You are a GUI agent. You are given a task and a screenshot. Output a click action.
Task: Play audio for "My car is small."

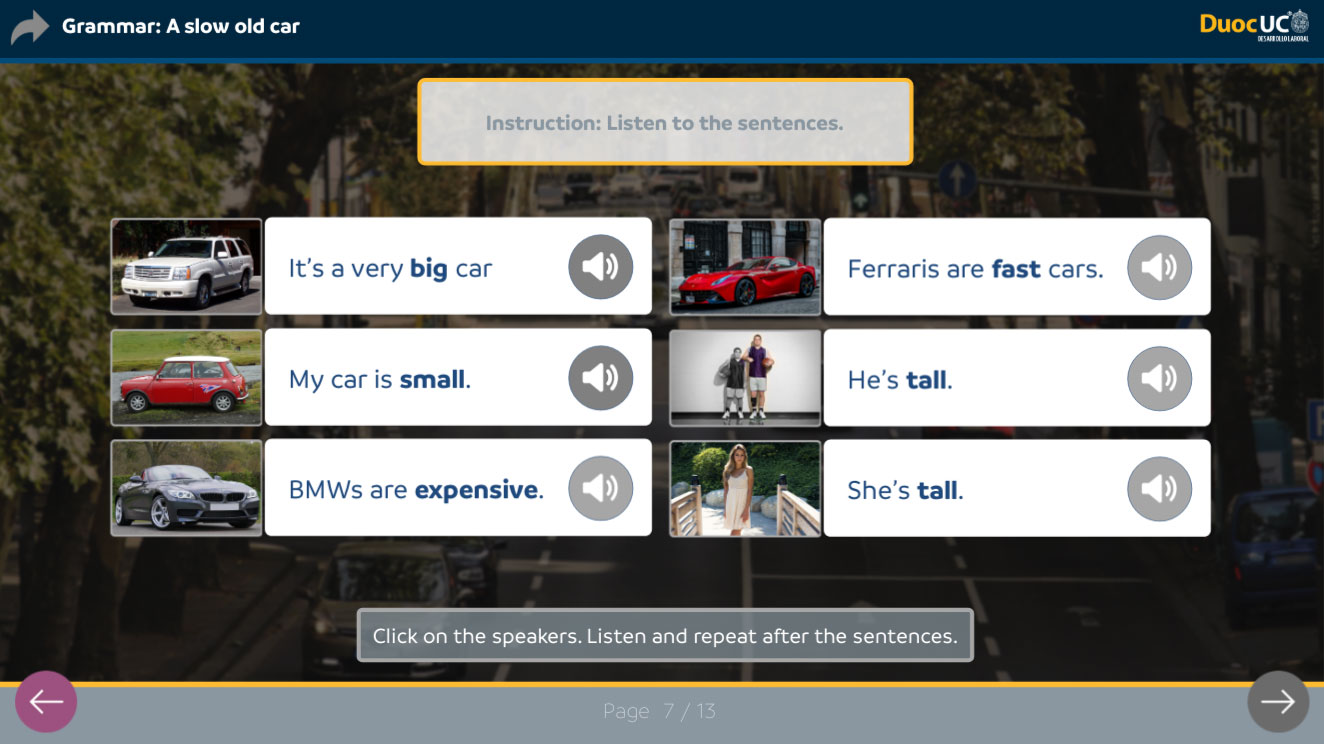pyautogui.click(x=600, y=378)
